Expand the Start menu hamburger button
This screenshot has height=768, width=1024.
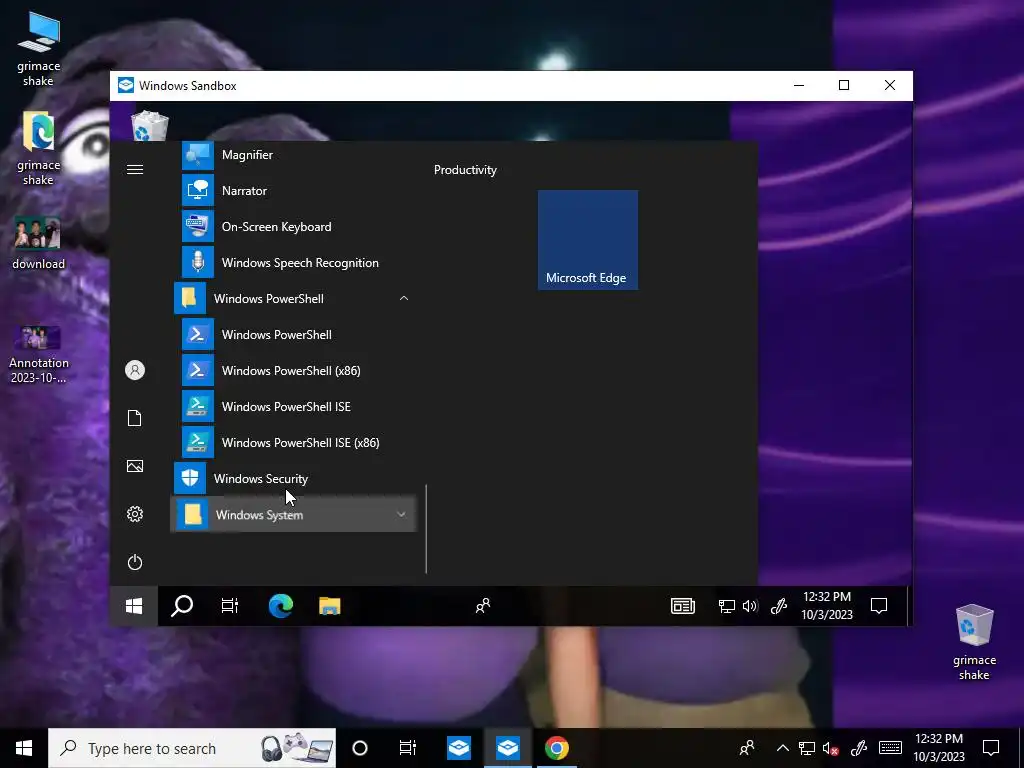click(x=135, y=170)
